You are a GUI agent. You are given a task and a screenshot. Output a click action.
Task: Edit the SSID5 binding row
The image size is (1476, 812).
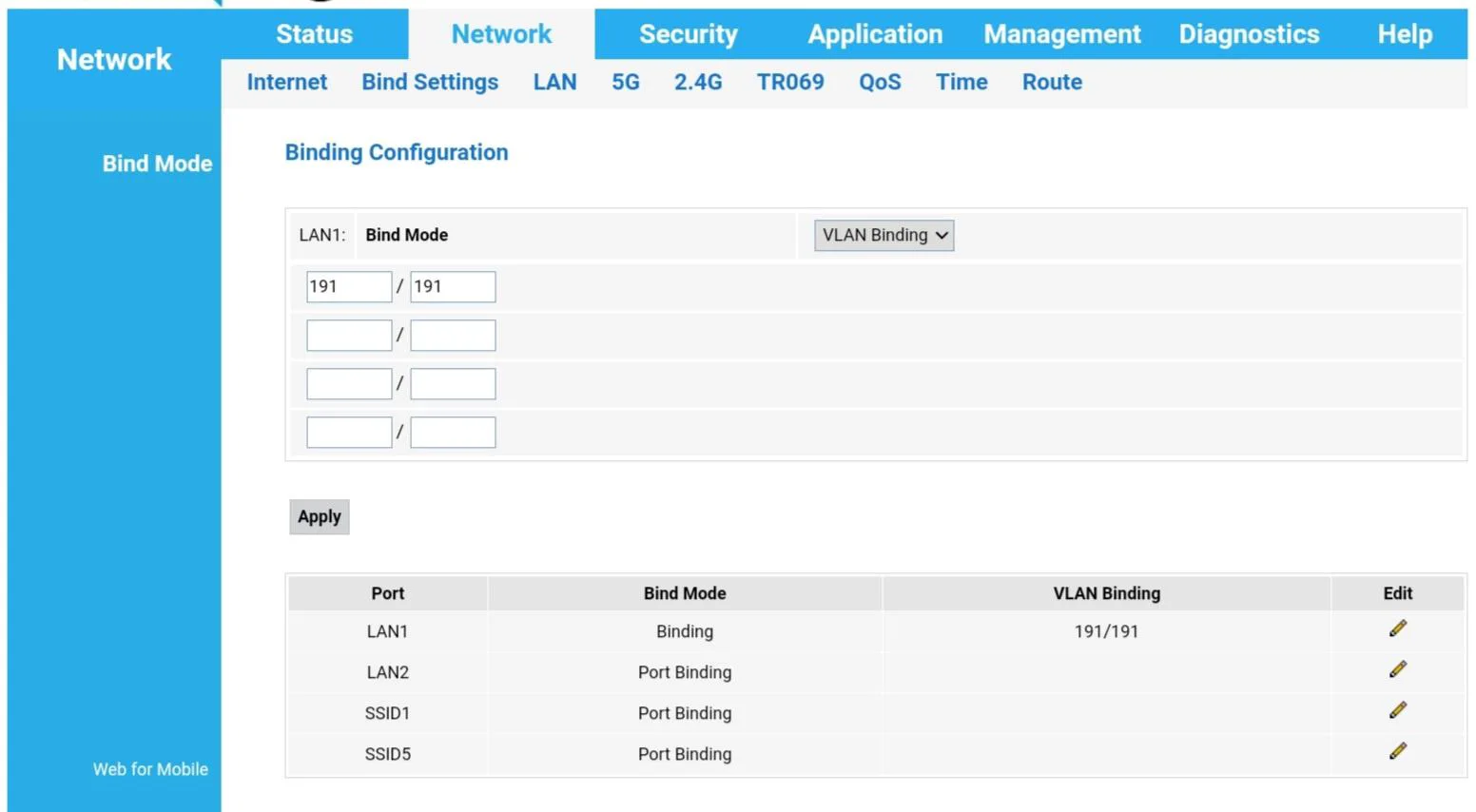pyautogui.click(x=1397, y=752)
